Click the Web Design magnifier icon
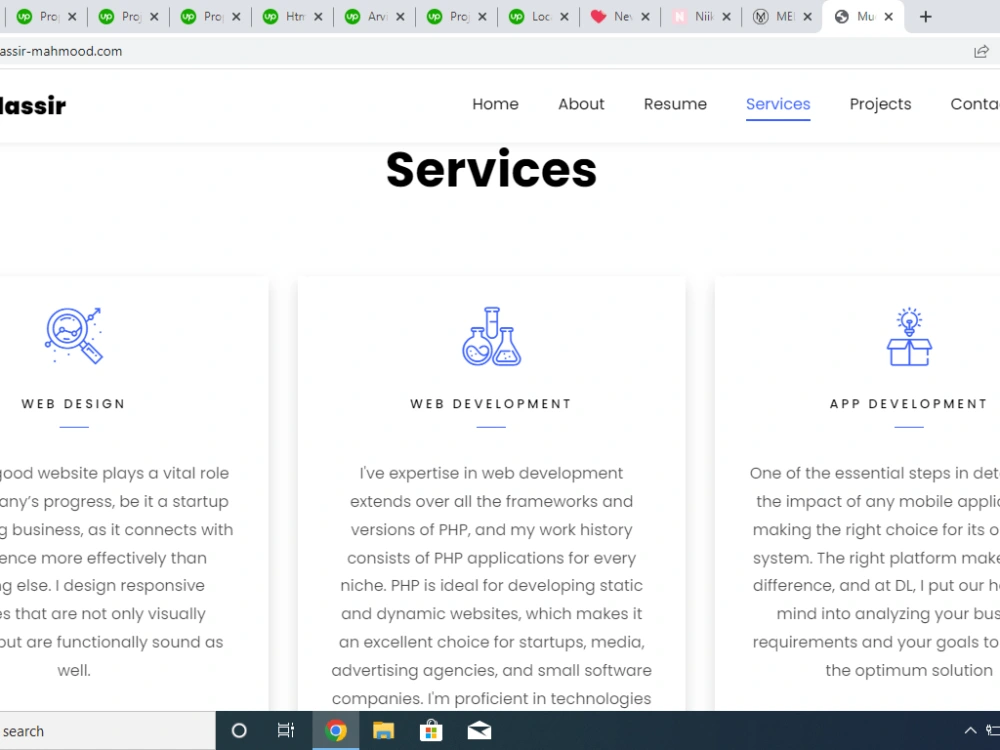The height and width of the screenshot is (750, 1000). point(73,335)
